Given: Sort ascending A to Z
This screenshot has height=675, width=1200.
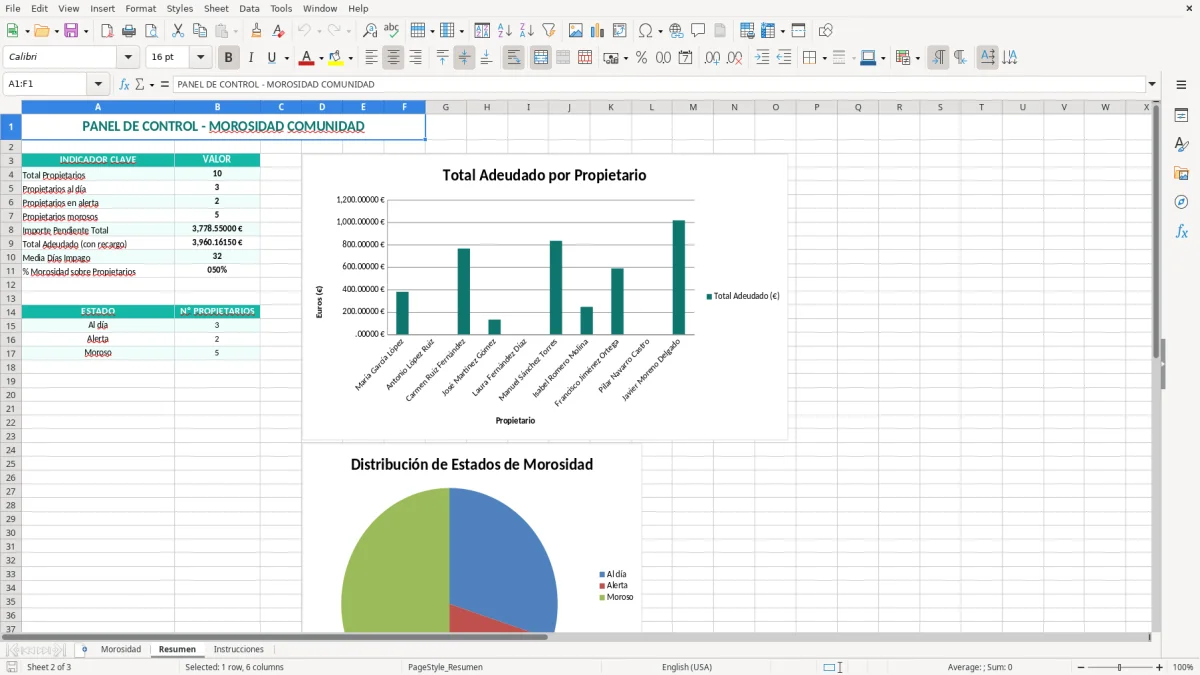Looking at the screenshot, I should tap(504, 31).
